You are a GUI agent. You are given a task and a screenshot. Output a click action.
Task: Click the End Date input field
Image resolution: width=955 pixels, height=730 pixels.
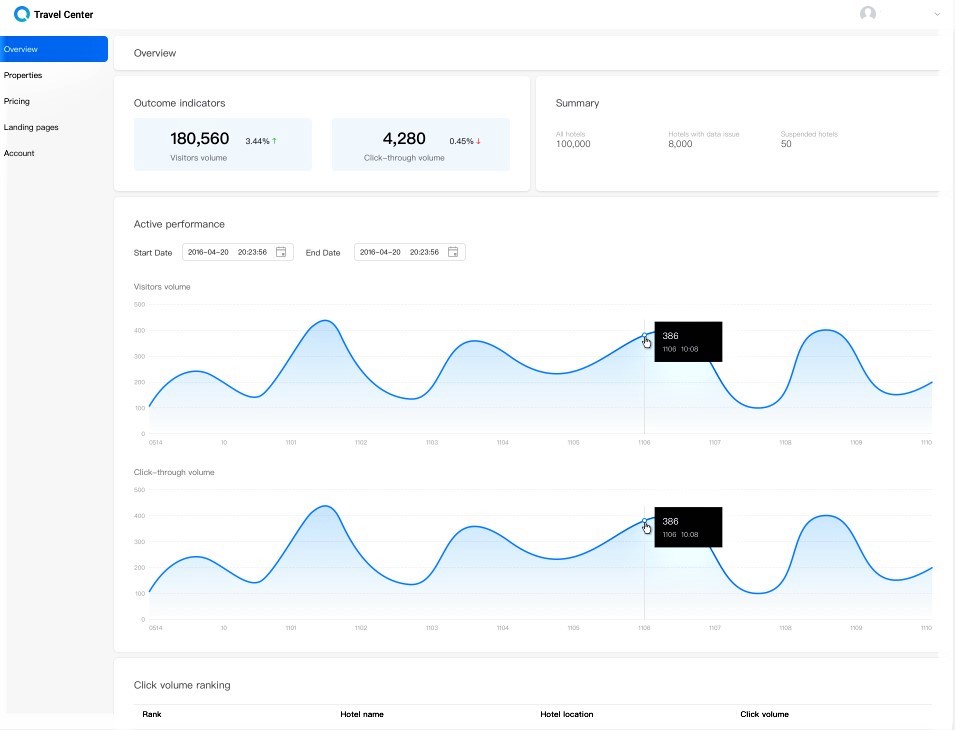pyautogui.click(x=409, y=252)
